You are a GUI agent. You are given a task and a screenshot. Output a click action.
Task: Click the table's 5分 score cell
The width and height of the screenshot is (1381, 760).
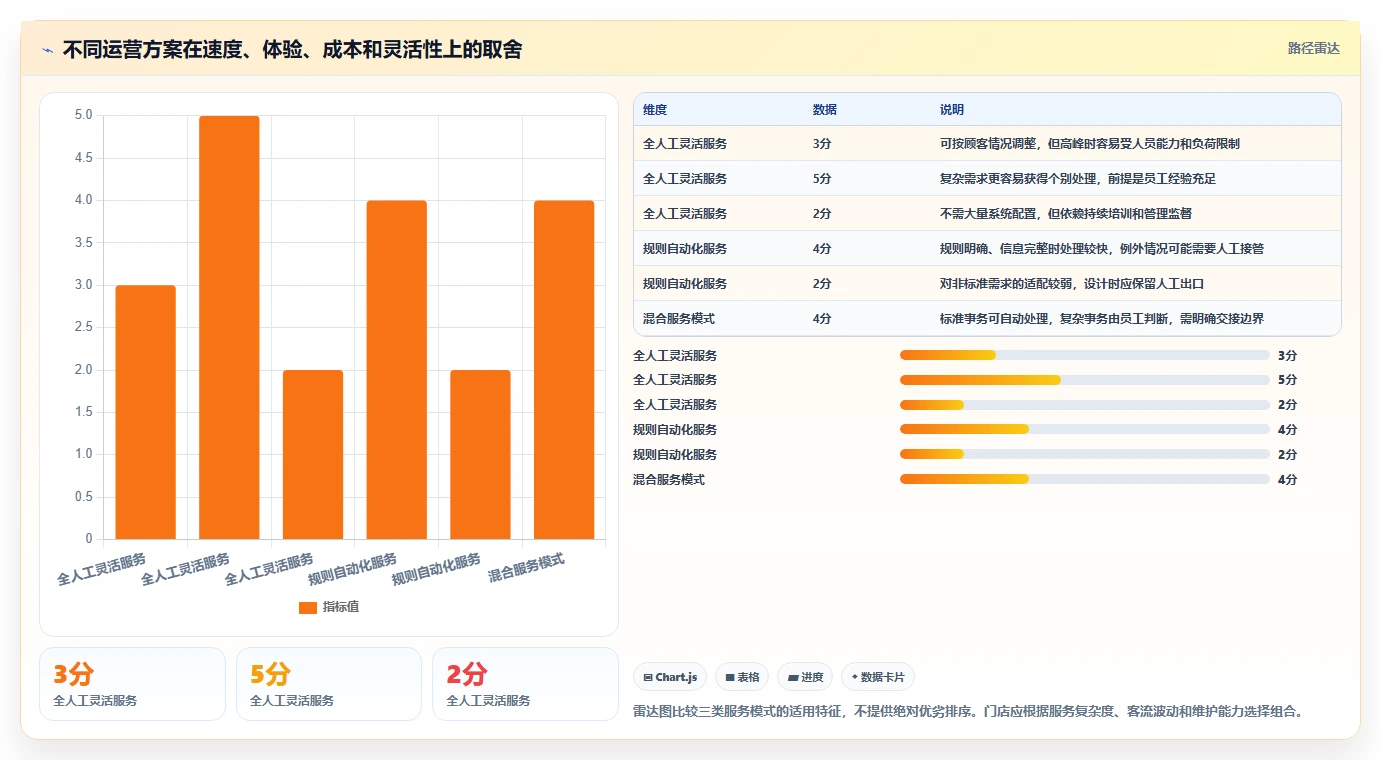[822, 179]
